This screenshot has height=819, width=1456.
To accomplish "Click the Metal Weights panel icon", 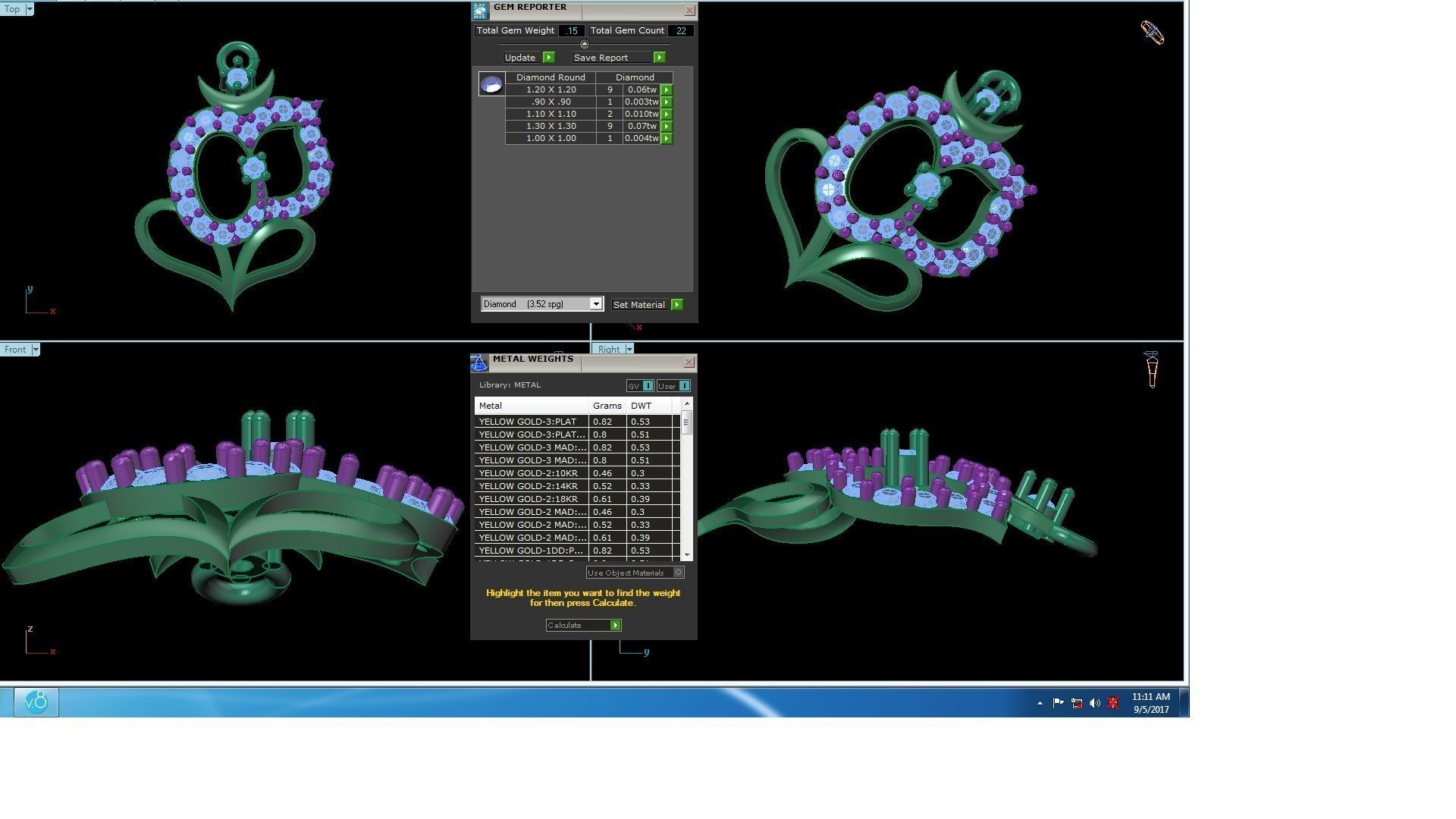I will (x=479, y=363).
